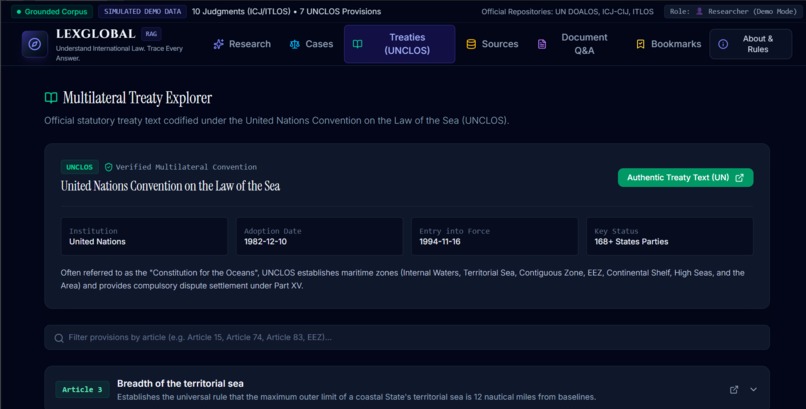806x409 pixels.
Task: Click the About & Rules info icon
Action: 723,44
